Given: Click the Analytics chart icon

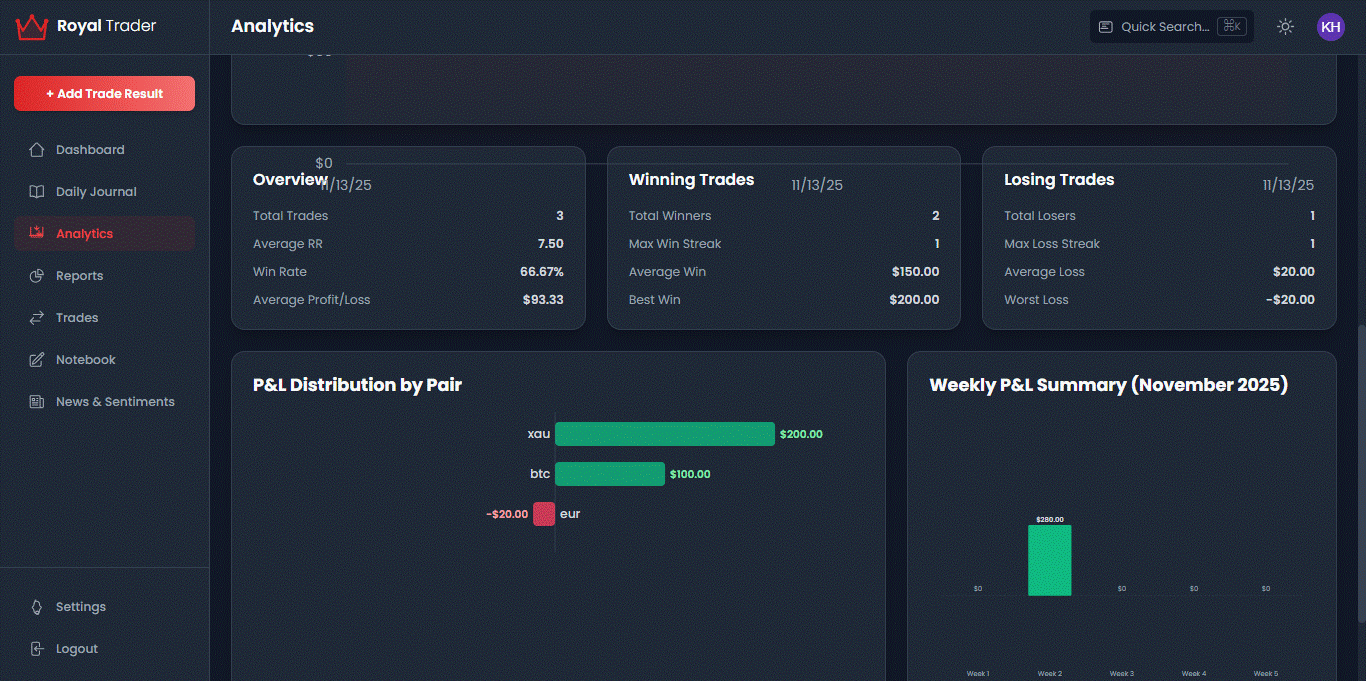Looking at the screenshot, I should 36,233.
